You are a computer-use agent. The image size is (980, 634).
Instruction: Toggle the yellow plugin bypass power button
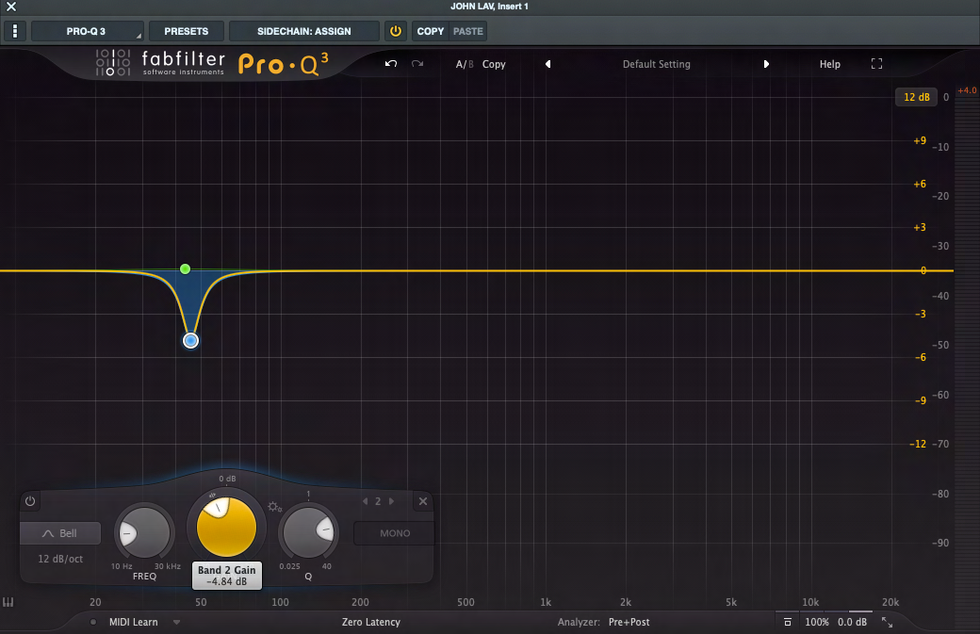click(396, 31)
